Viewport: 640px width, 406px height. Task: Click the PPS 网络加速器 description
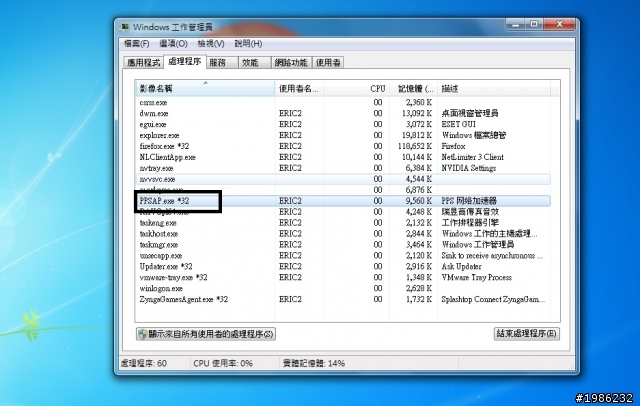point(469,201)
